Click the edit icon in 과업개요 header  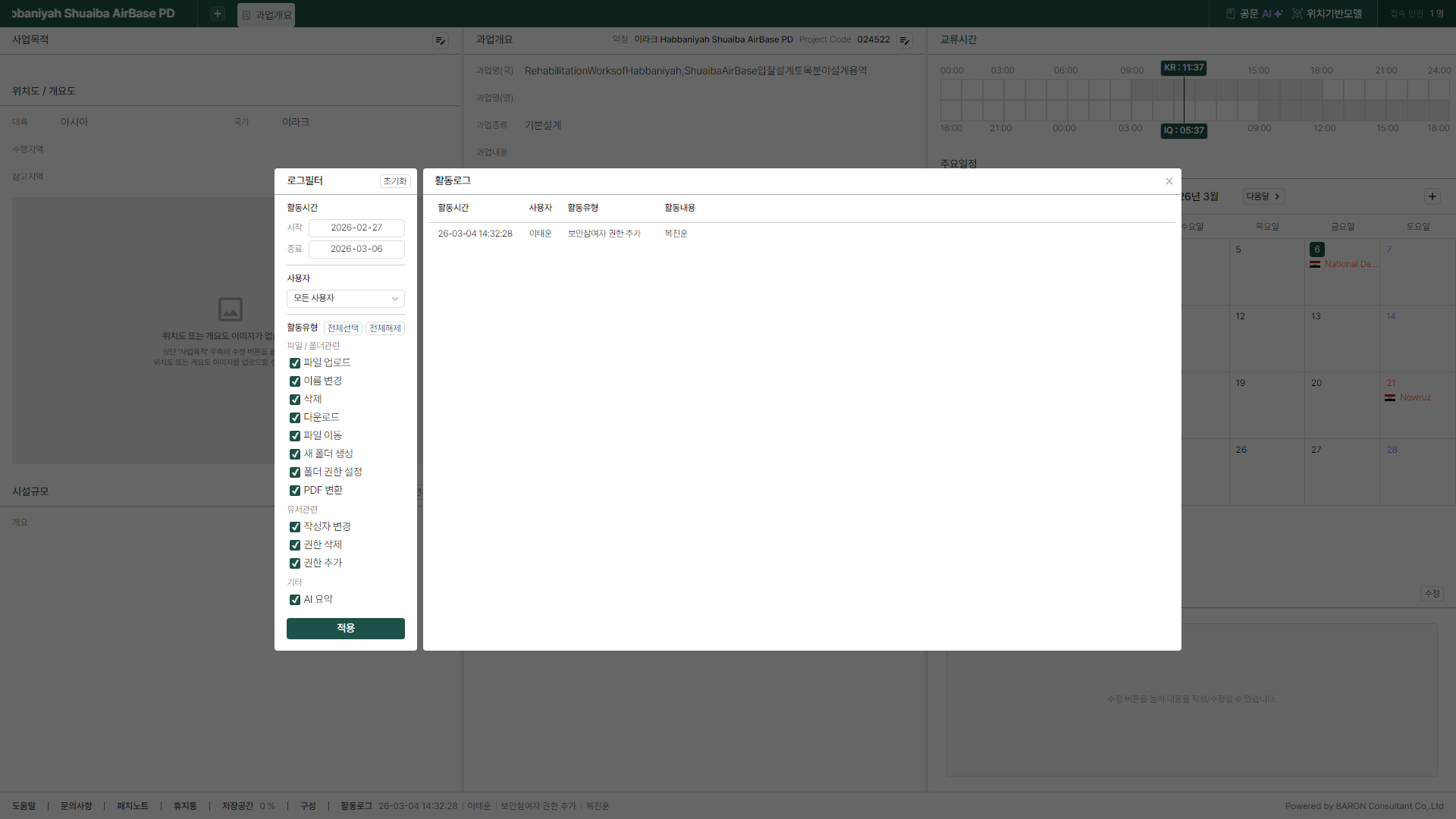point(904,40)
